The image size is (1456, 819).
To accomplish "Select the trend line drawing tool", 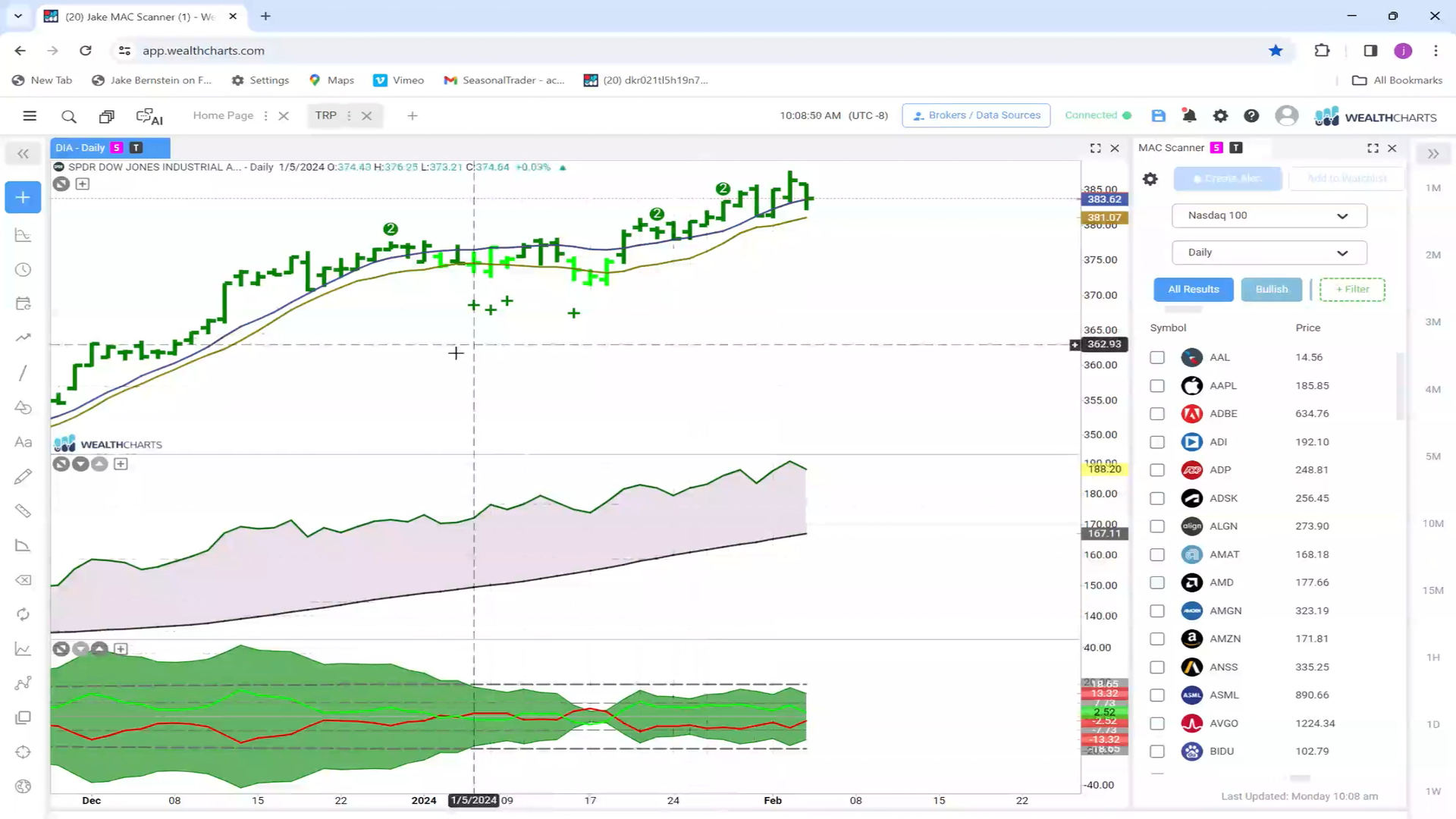I will tap(23, 372).
